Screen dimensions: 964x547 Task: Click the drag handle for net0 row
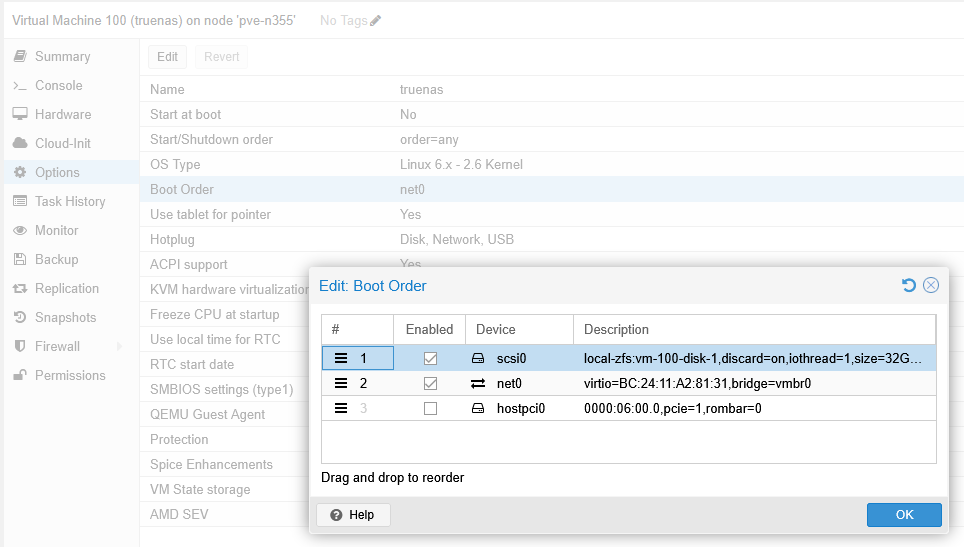340,383
